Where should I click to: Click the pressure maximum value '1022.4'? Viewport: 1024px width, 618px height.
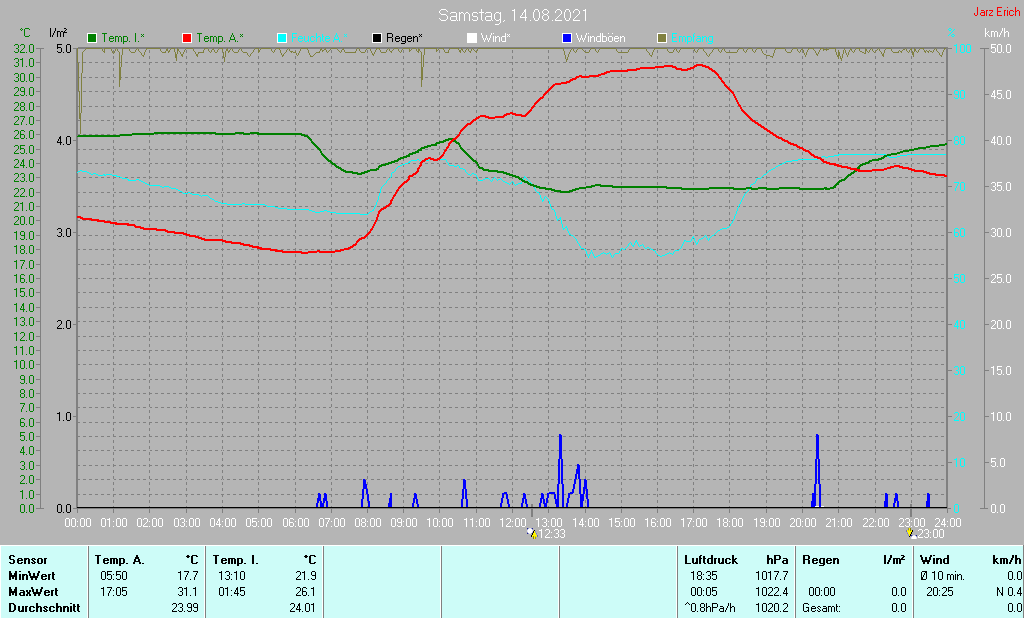click(x=771, y=592)
